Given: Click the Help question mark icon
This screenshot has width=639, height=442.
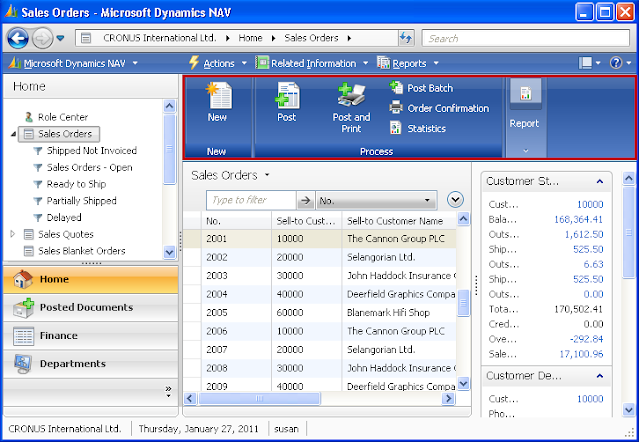Looking at the screenshot, I should coord(616,63).
